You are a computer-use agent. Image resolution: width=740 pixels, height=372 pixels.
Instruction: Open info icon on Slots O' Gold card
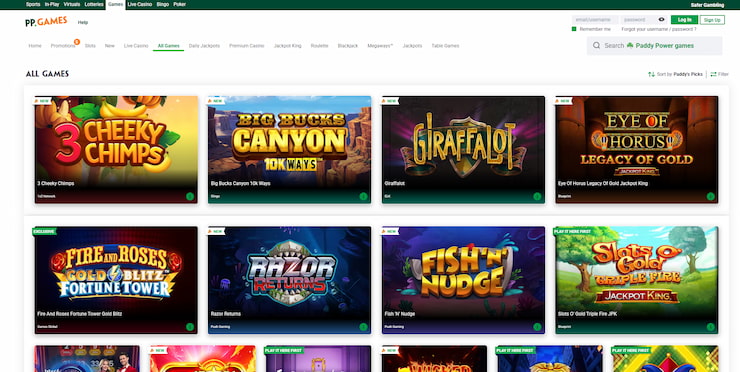point(710,327)
